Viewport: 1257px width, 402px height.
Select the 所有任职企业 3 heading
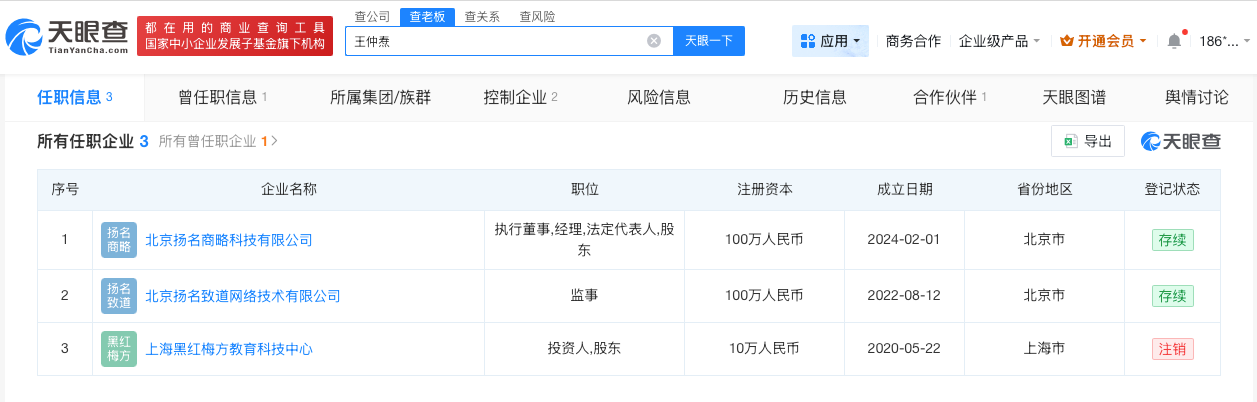point(93,142)
